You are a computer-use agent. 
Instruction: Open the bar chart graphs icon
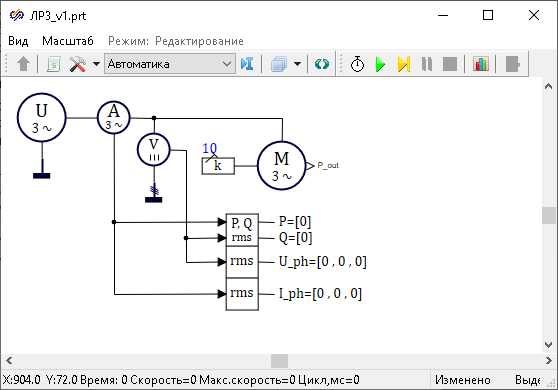(480, 64)
